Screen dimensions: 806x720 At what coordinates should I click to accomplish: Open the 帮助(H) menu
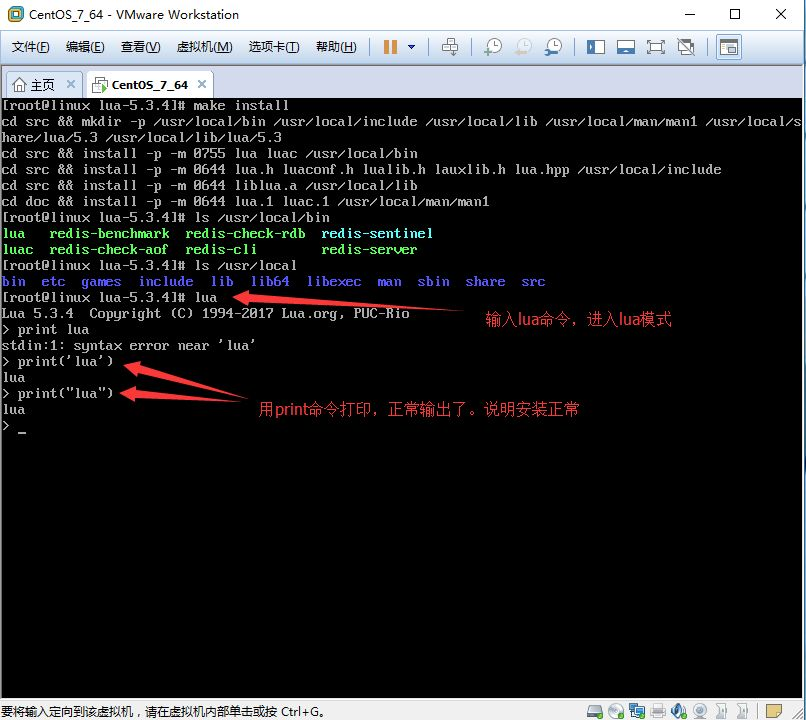point(336,47)
